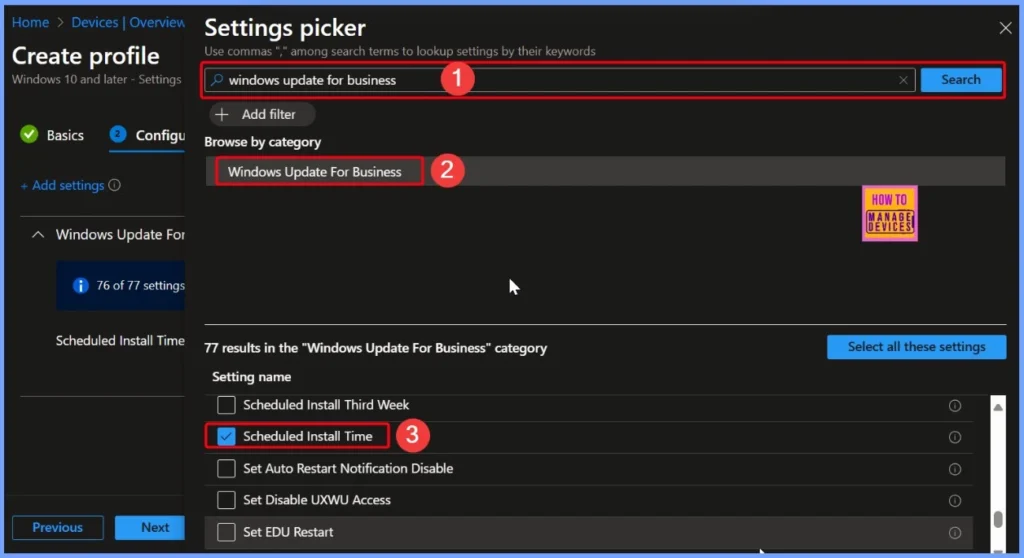
Task: Open info for Set EDU Restart
Action: [954, 533]
